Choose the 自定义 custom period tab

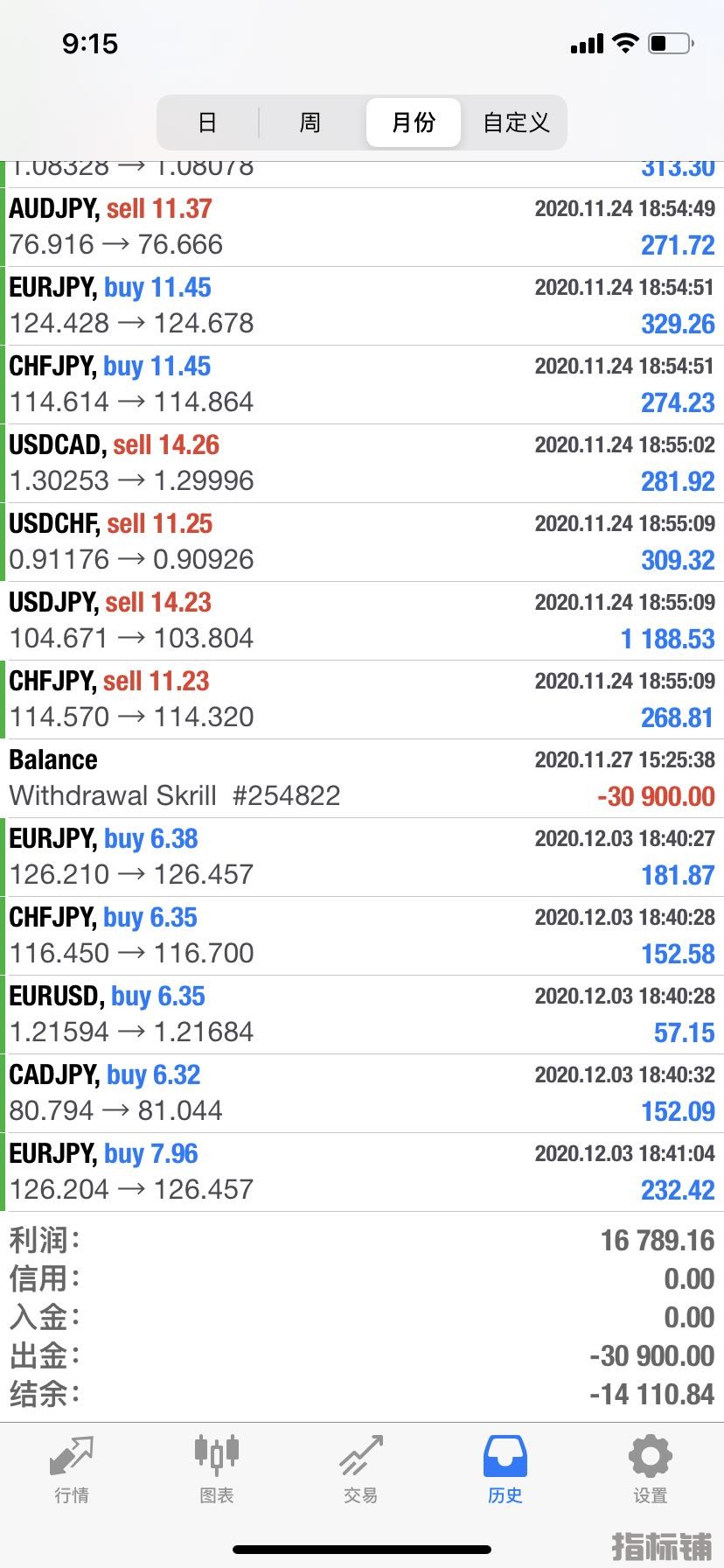pyautogui.click(x=516, y=122)
